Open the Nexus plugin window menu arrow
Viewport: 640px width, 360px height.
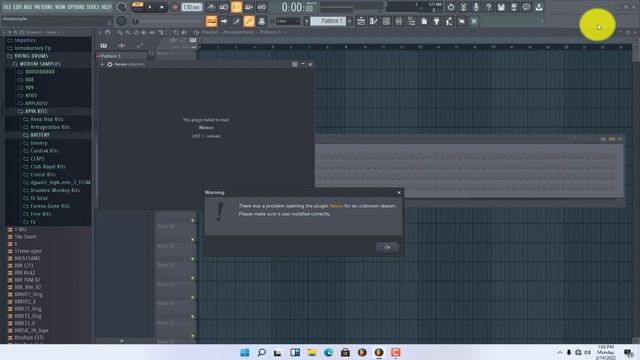pyautogui.click(x=102, y=64)
